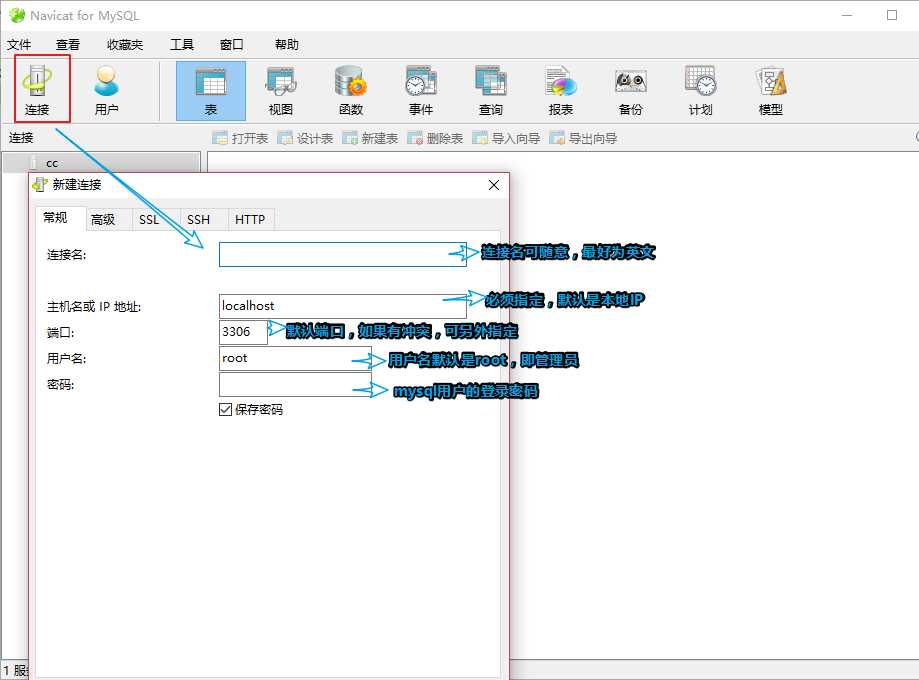Image resolution: width=919 pixels, height=680 pixels.
Task: Open the 事件 (Event) toolbar icon
Action: [x=421, y=91]
